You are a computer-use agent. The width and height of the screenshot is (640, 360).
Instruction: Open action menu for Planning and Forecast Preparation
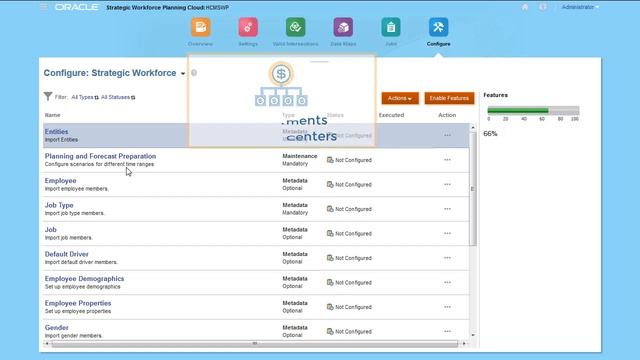pos(447,160)
